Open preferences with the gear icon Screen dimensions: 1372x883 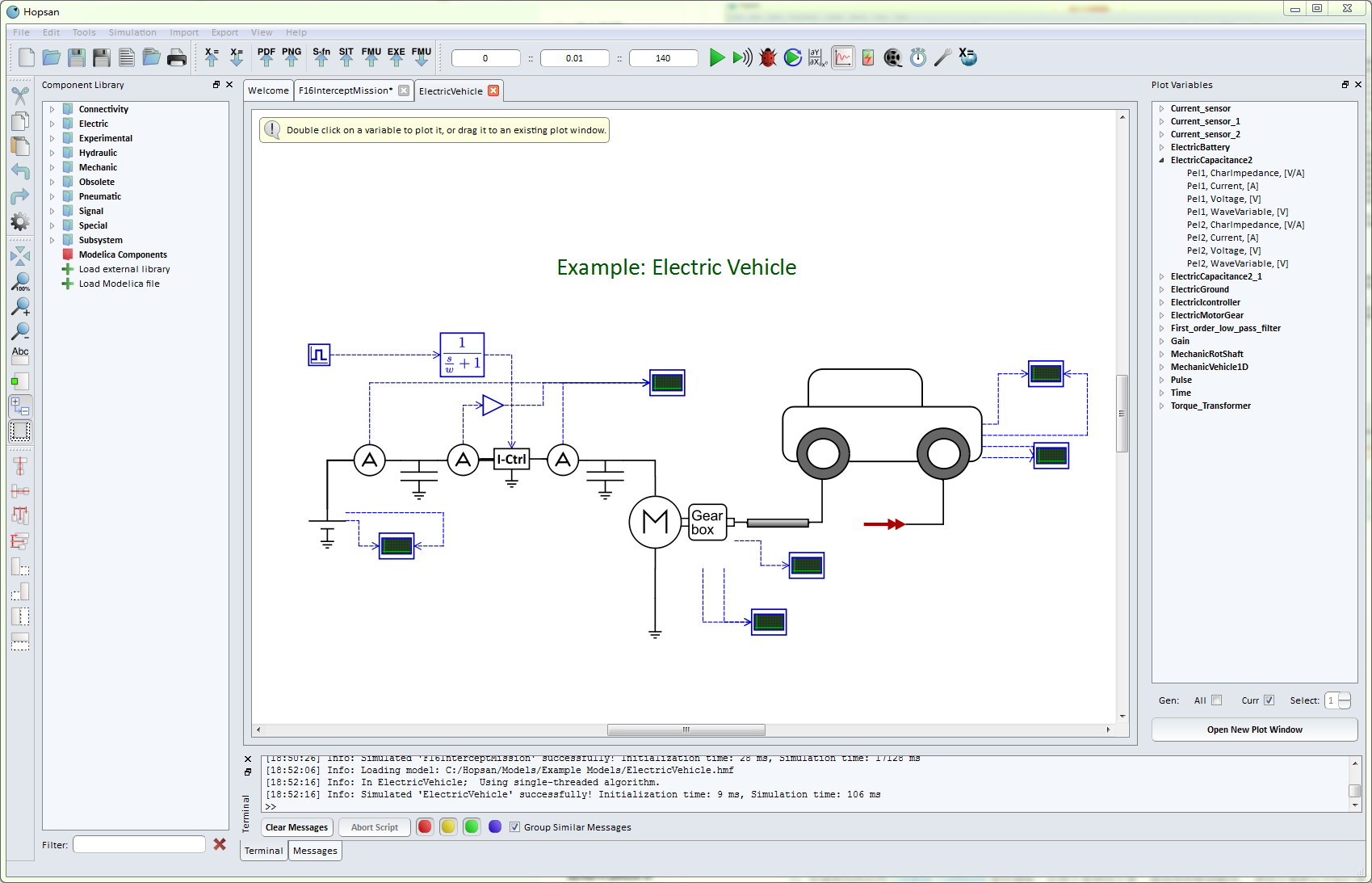(x=20, y=221)
